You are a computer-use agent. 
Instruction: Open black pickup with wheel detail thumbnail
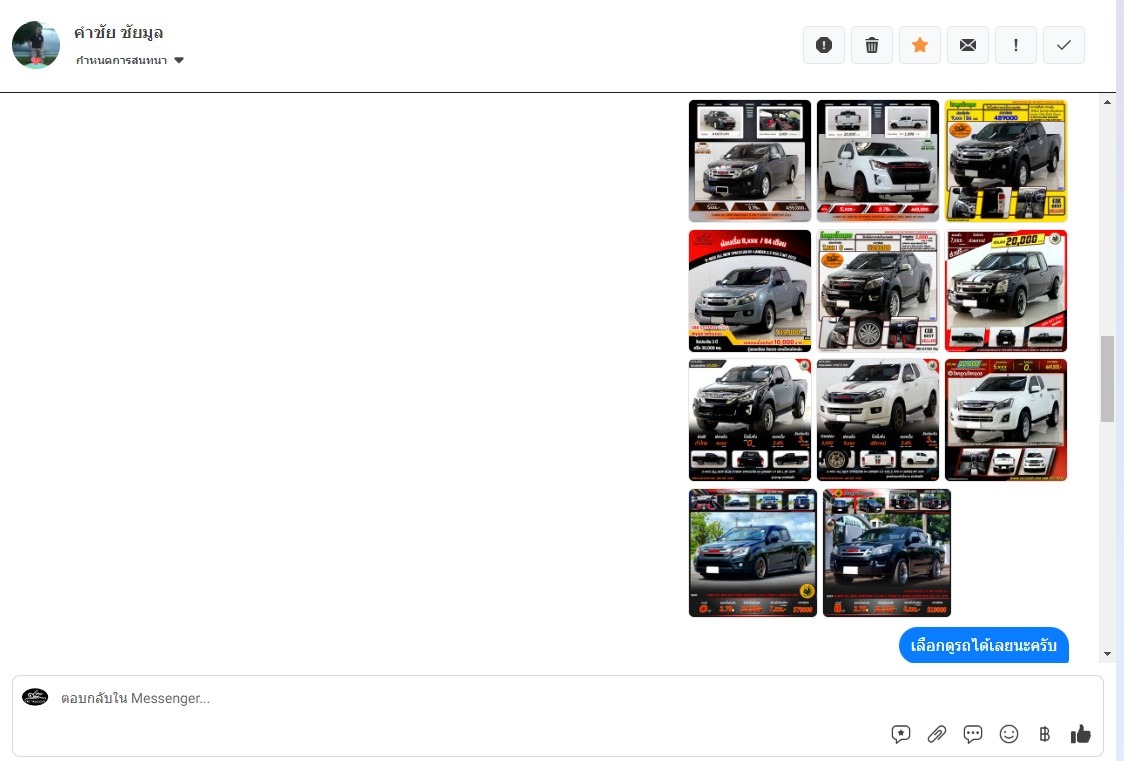pyautogui.click(x=878, y=291)
